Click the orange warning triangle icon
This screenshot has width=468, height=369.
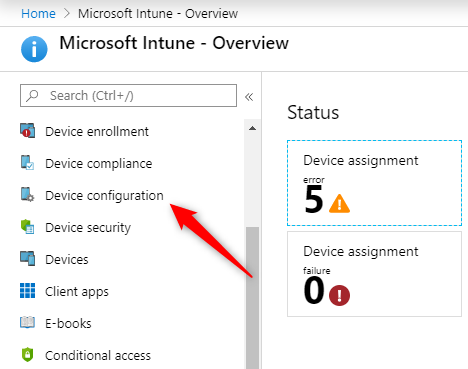pos(339,203)
